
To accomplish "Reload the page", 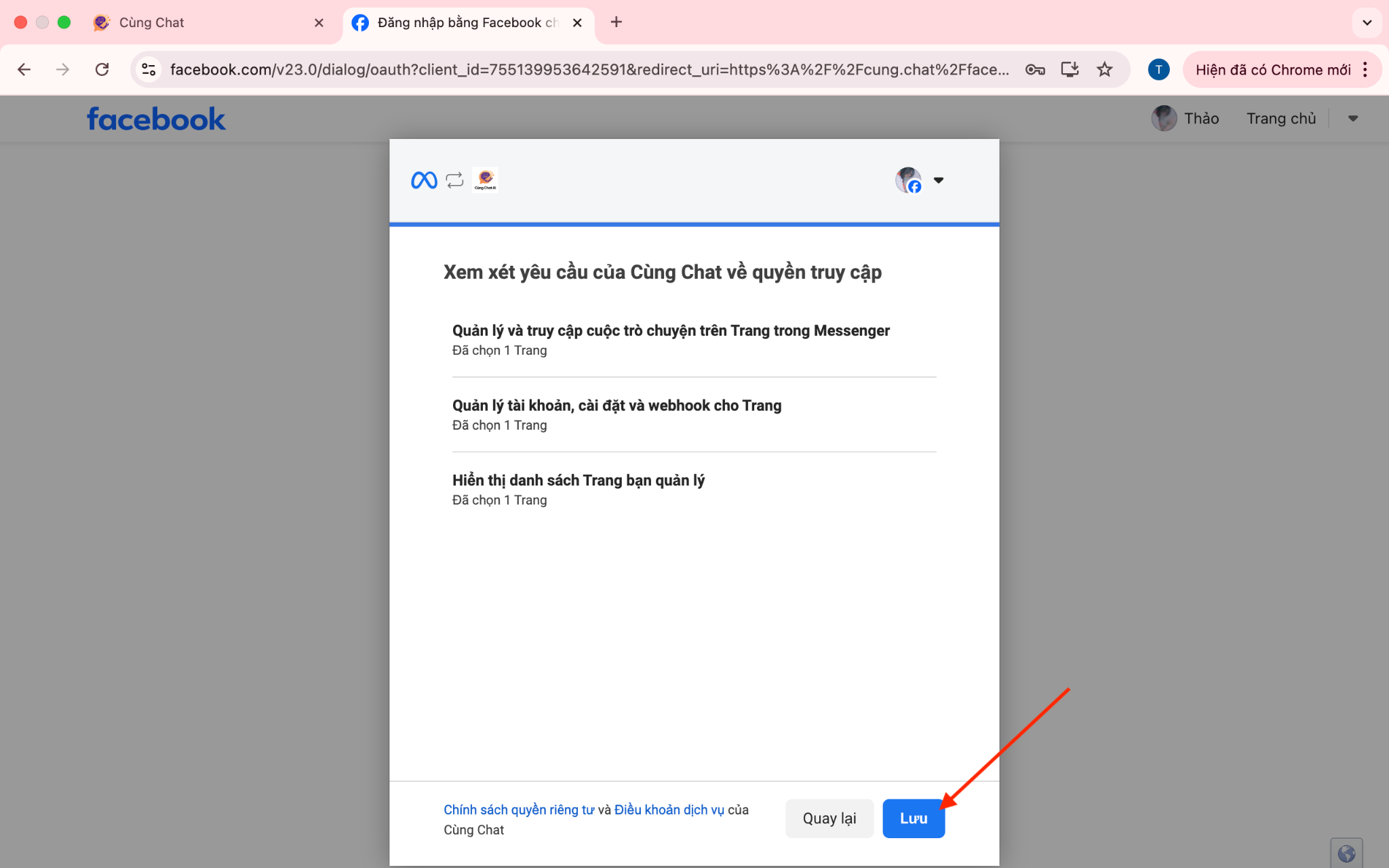I will pos(102,70).
